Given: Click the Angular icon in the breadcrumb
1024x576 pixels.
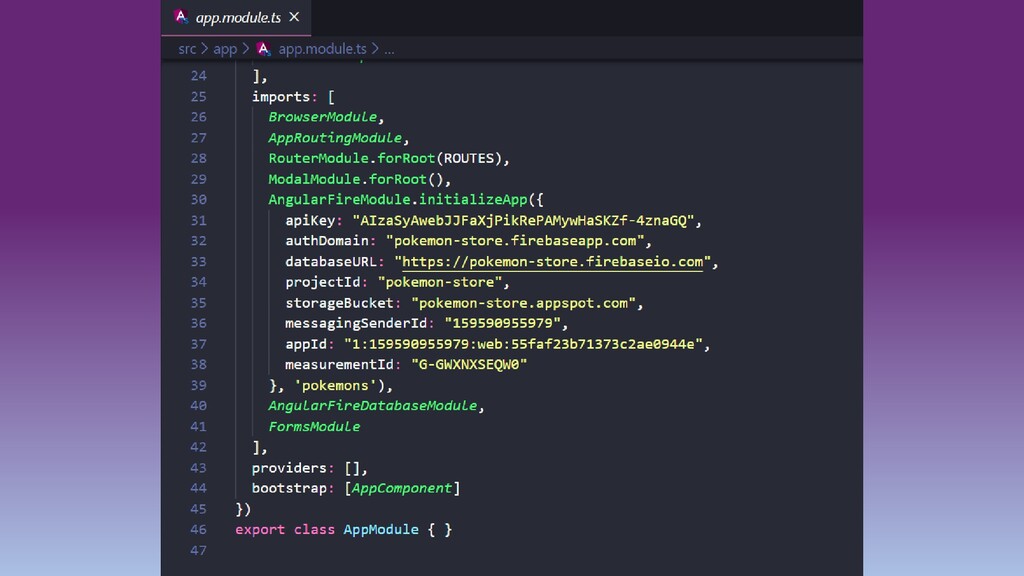Looking at the screenshot, I should (263, 49).
